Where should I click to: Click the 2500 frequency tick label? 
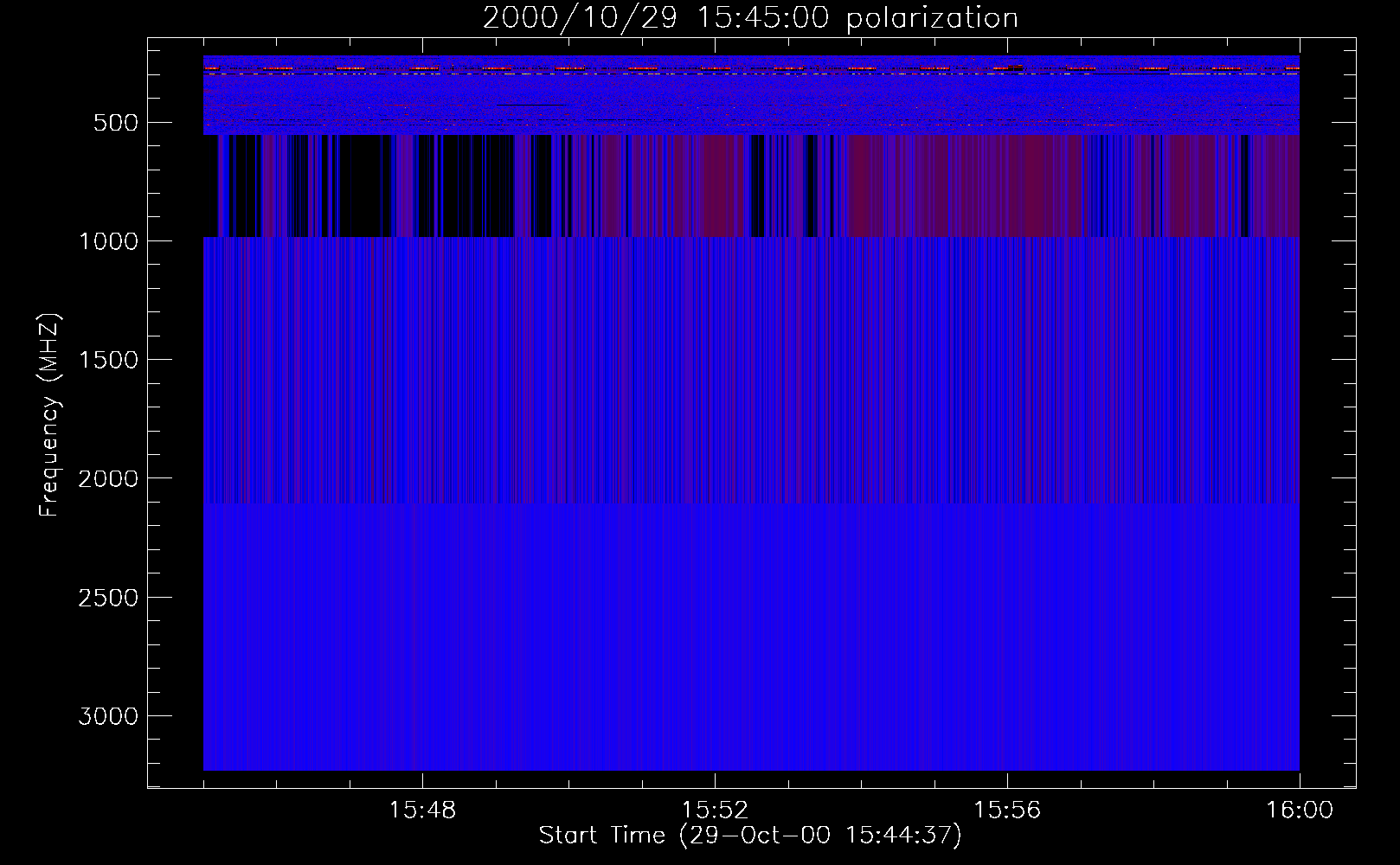(108, 598)
